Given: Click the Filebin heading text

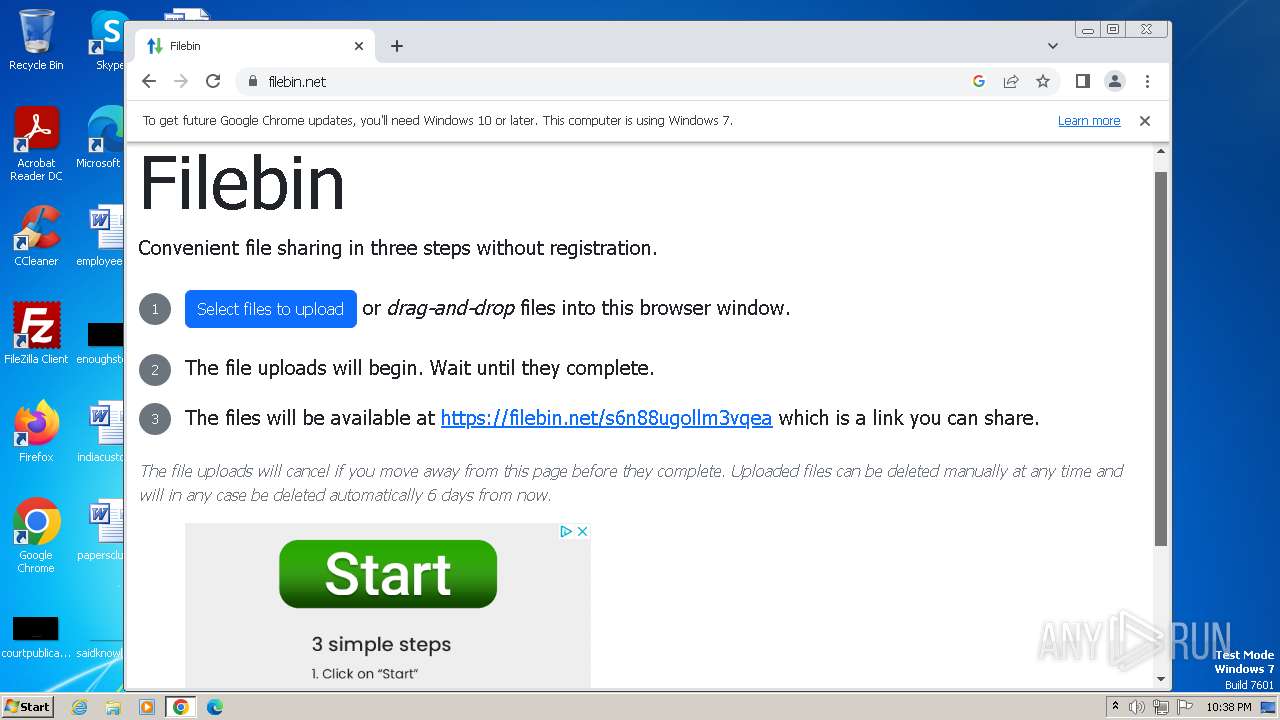Looking at the screenshot, I should [242, 183].
